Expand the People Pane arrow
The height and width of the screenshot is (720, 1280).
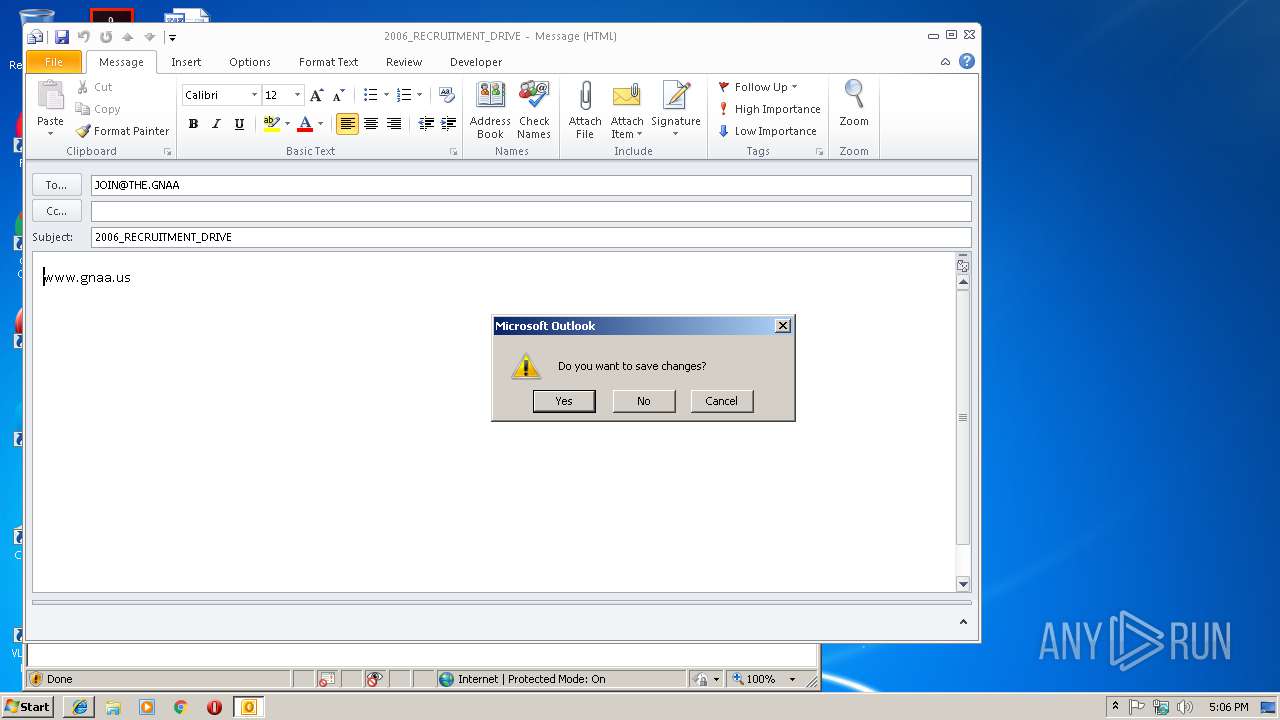pos(963,622)
